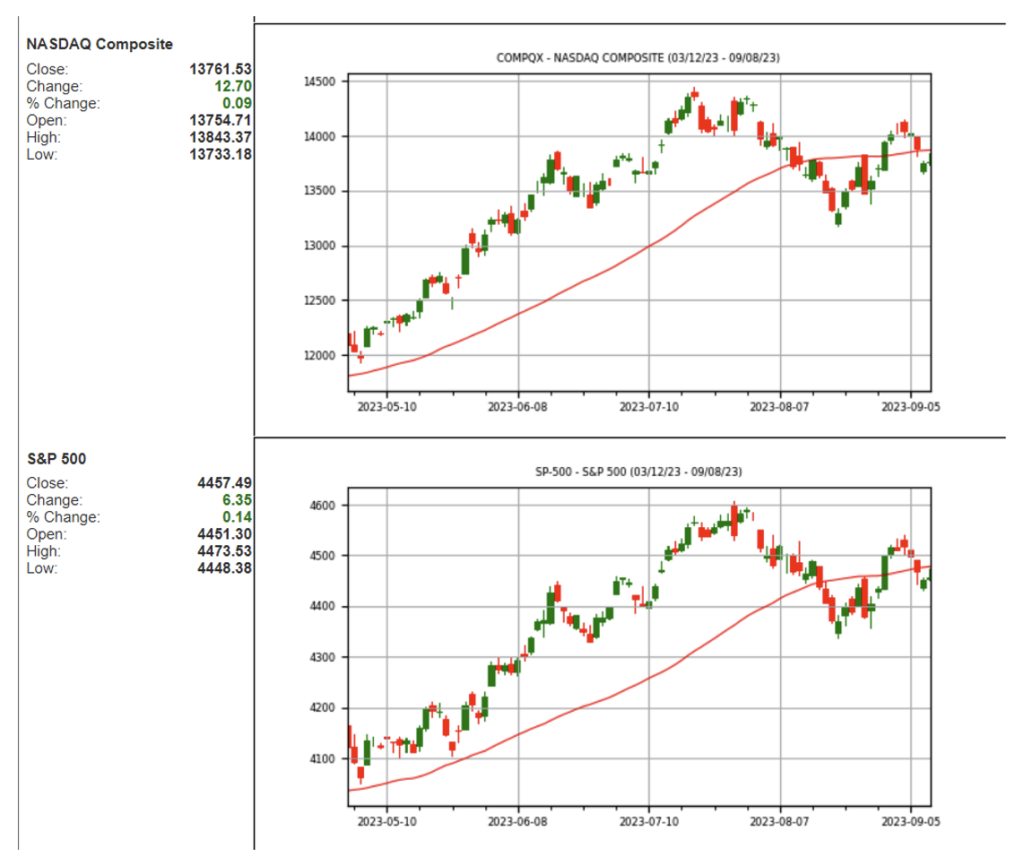Click the 12000 axis label
Viewport: 1024px width, 857px height.
click(319, 355)
